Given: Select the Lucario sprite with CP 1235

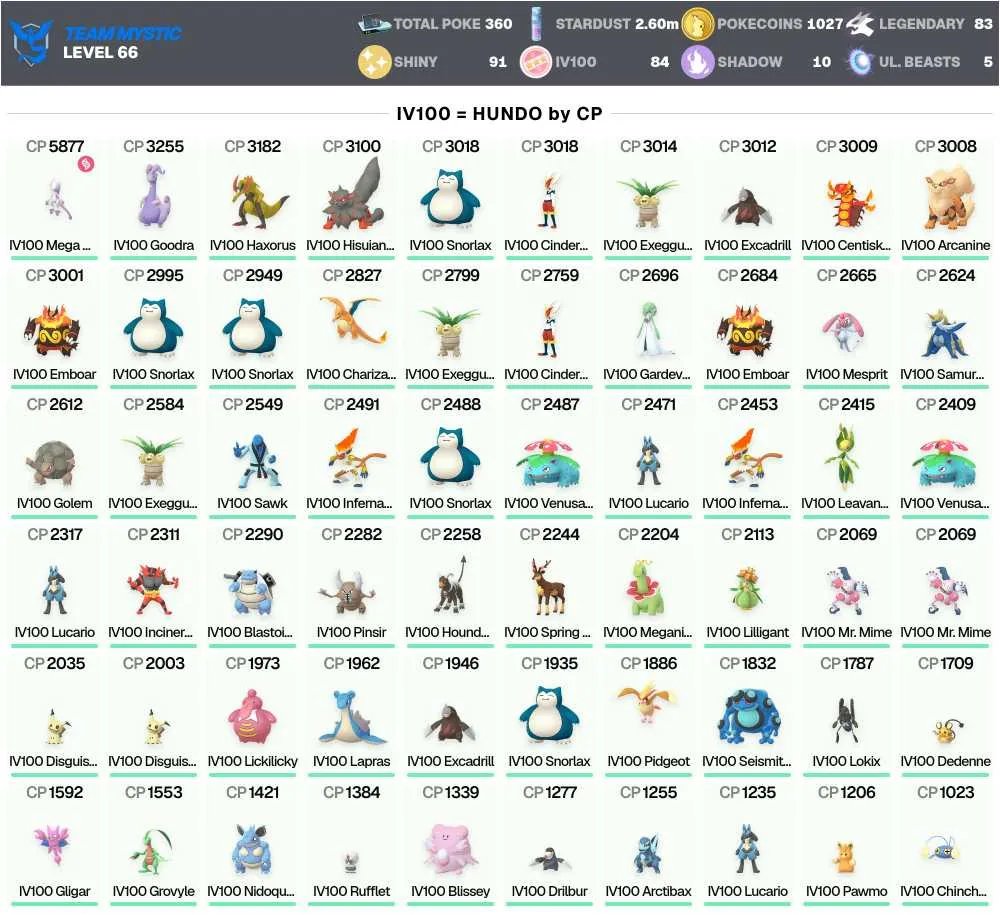Looking at the screenshot, I should point(747,849).
